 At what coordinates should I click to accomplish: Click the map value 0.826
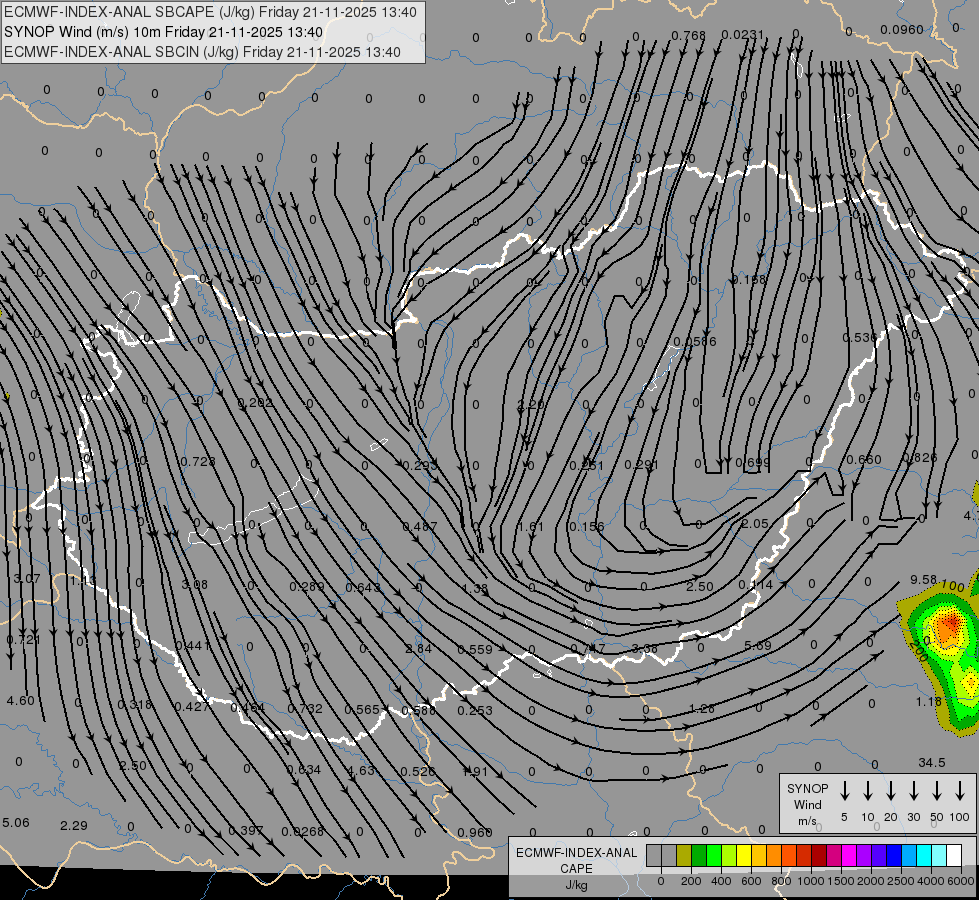click(x=920, y=458)
